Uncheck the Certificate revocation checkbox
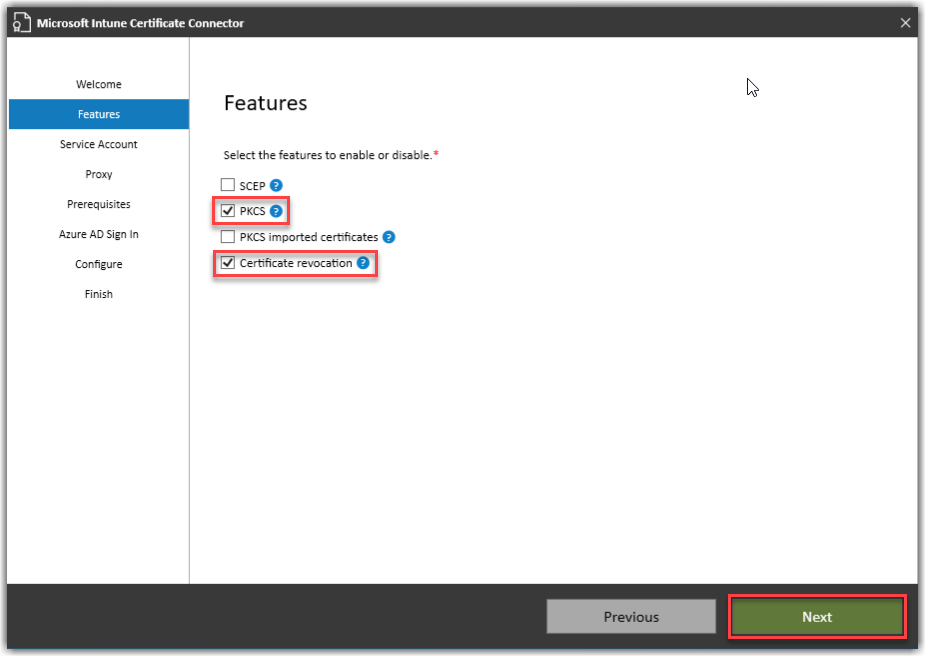The image size is (926, 657). coord(228,263)
